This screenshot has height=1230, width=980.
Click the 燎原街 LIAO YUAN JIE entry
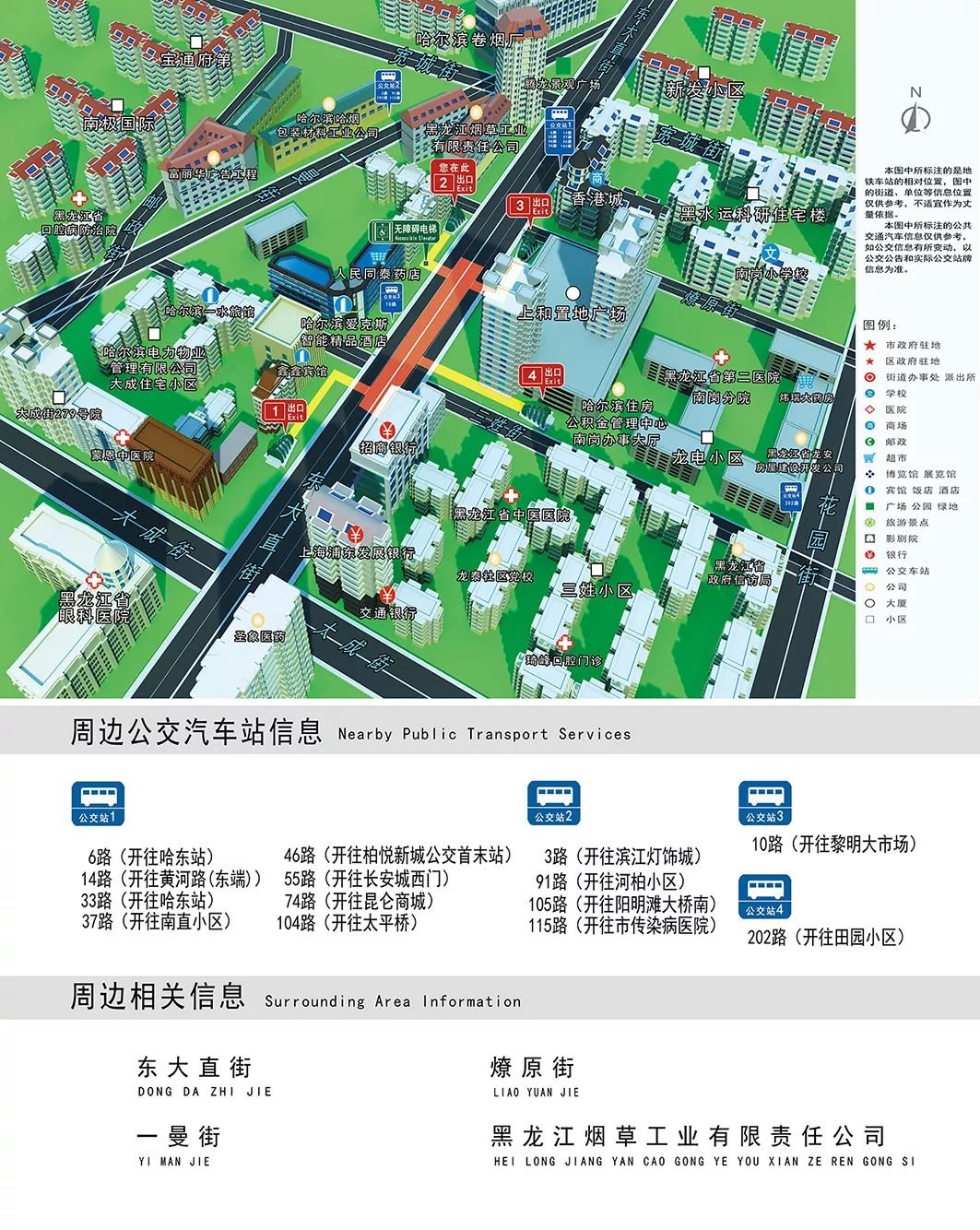(x=533, y=1068)
